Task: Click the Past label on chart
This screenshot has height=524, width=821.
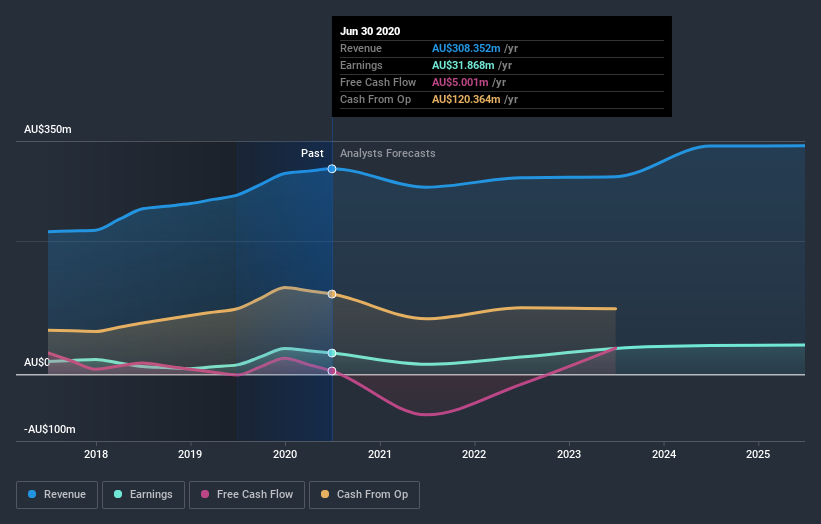Action: click(x=312, y=153)
